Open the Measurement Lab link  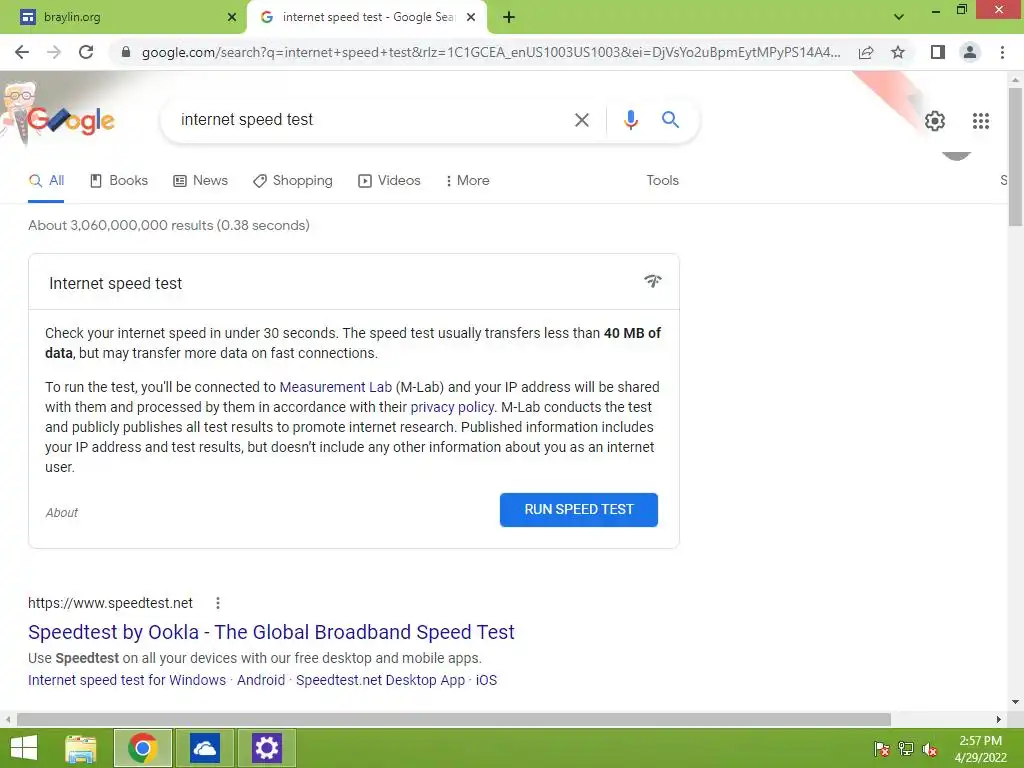tap(336, 387)
